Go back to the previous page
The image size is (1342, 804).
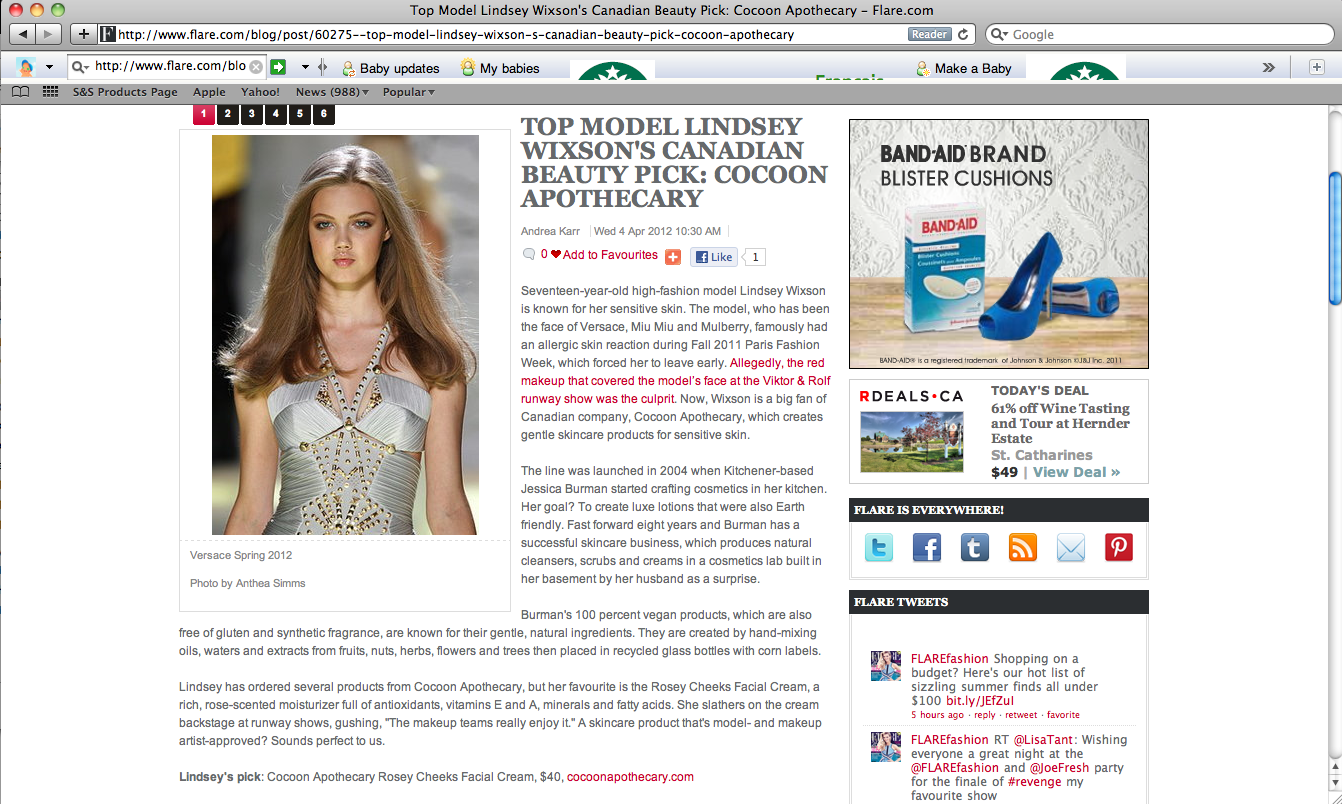click(22, 34)
